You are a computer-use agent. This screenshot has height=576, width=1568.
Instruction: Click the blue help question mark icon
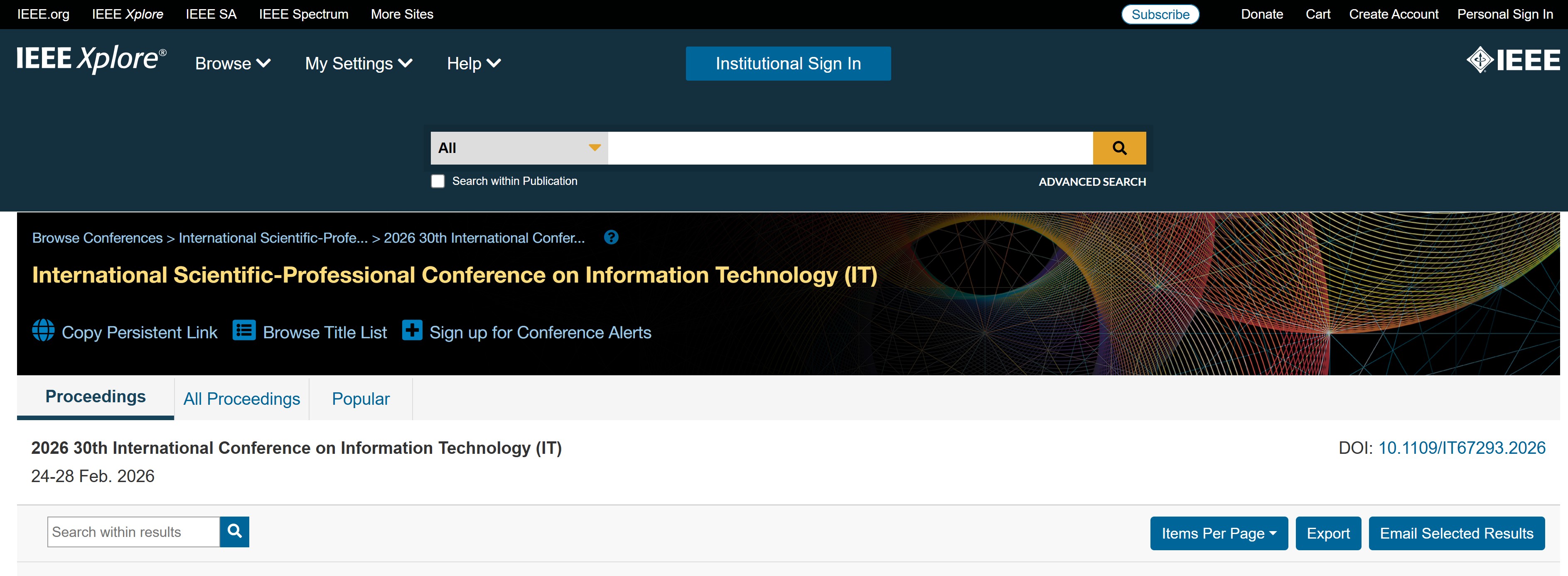pos(611,237)
